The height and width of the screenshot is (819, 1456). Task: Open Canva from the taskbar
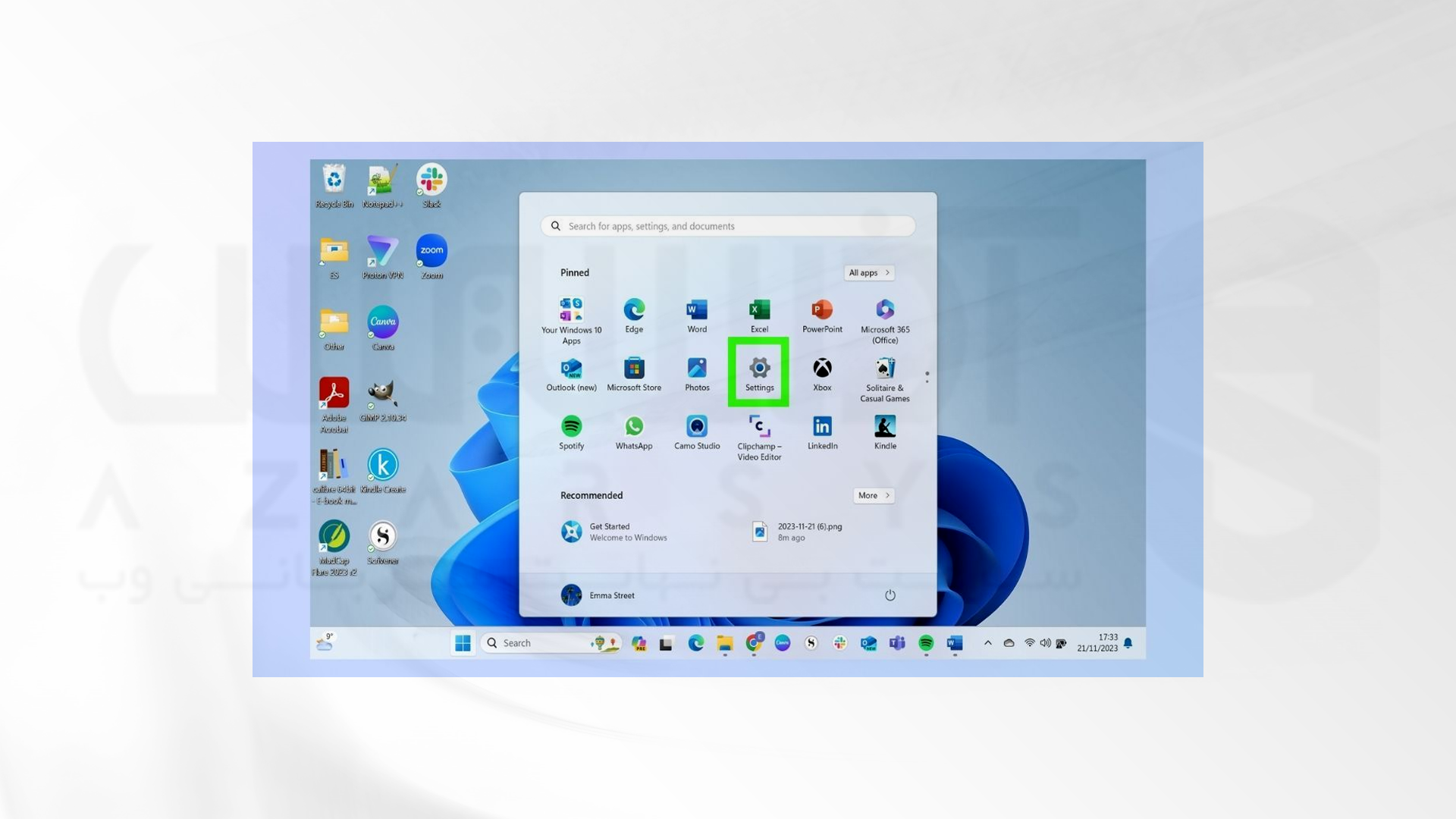pyautogui.click(x=783, y=643)
